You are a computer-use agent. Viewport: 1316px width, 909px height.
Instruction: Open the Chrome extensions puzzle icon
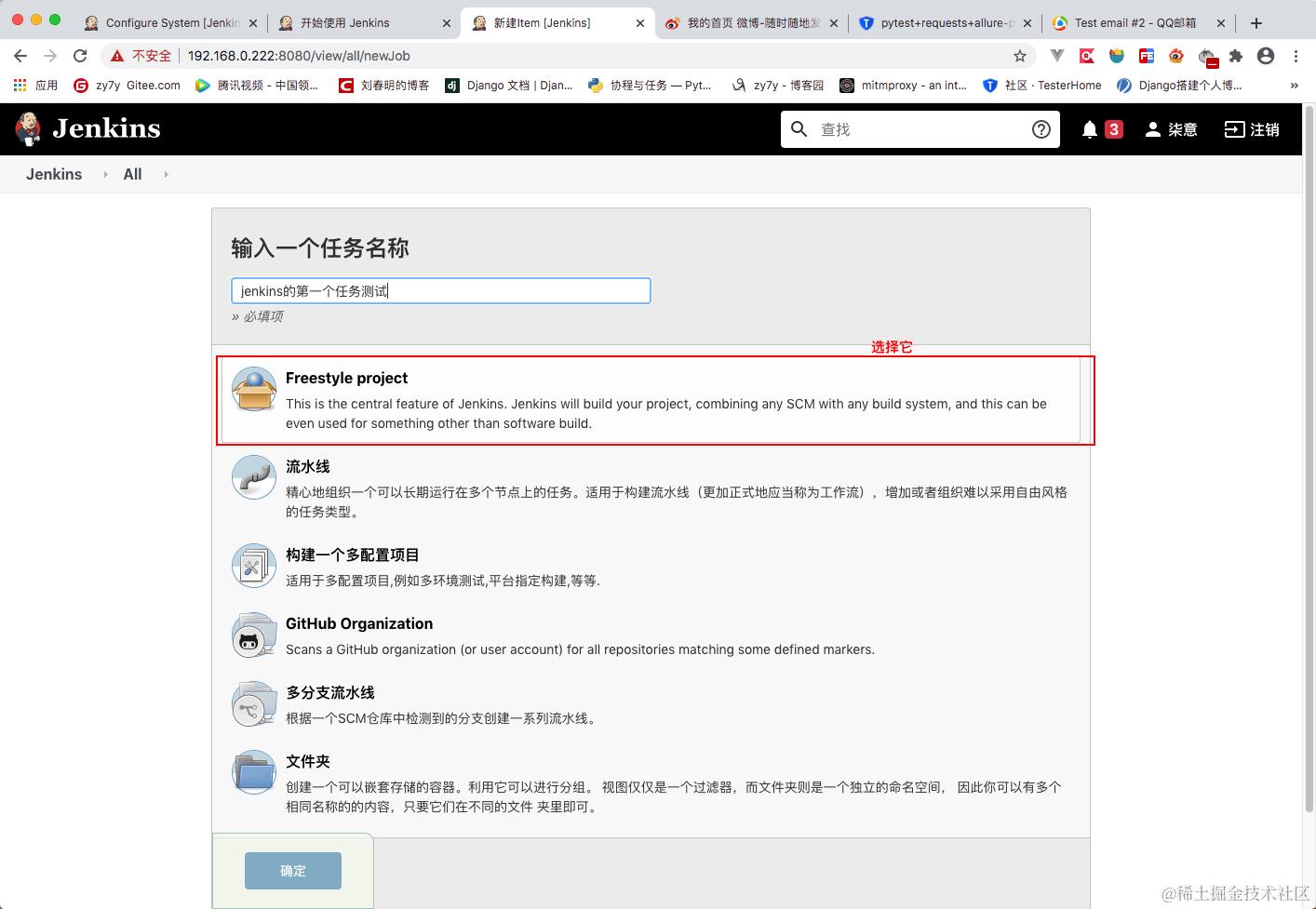click(1236, 56)
